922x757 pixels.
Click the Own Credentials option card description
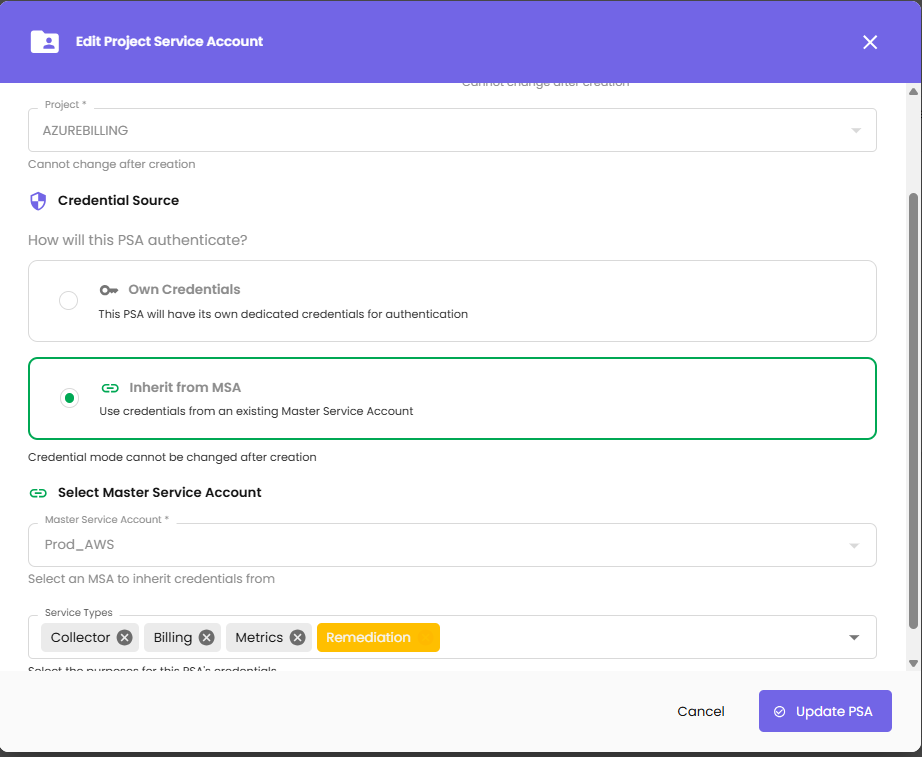click(283, 314)
